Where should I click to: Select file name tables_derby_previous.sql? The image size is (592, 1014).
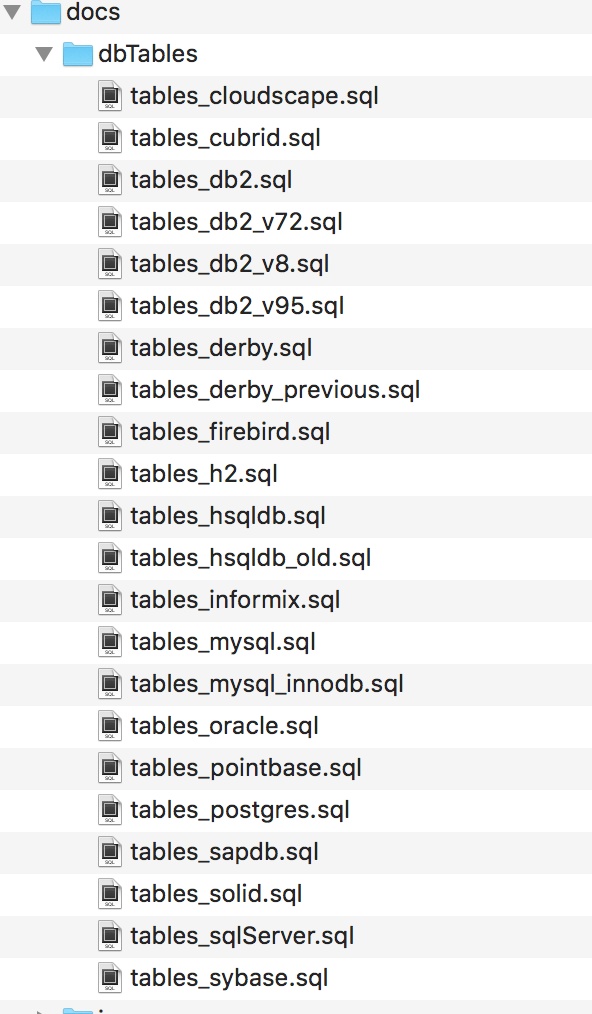click(x=276, y=391)
